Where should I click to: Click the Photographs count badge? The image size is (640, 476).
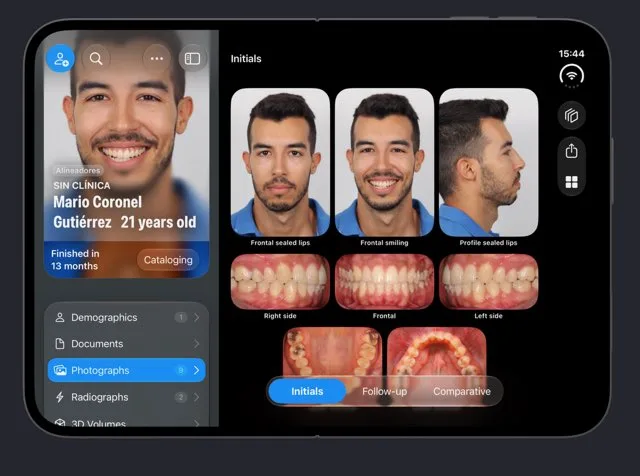click(180, 370)
